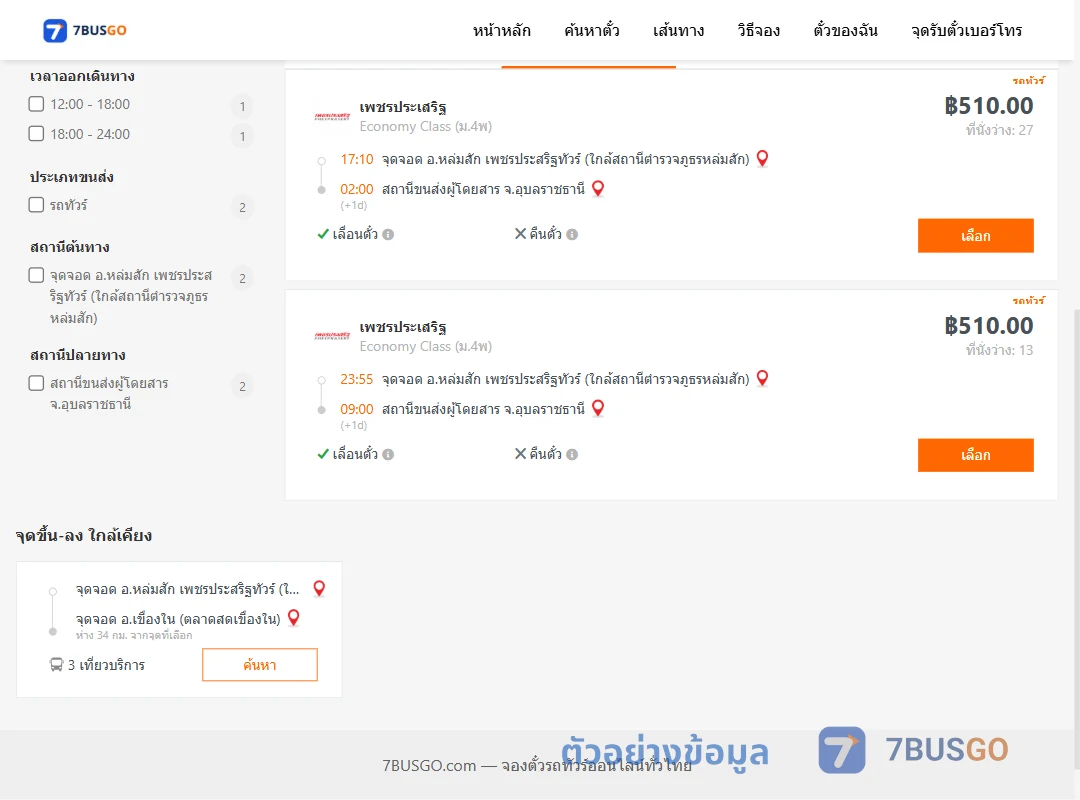Click เพชรประเสริฐ operator logo on 17:10 trip
The height and width of the screenshot is (800, 1080).
(332, 116)
